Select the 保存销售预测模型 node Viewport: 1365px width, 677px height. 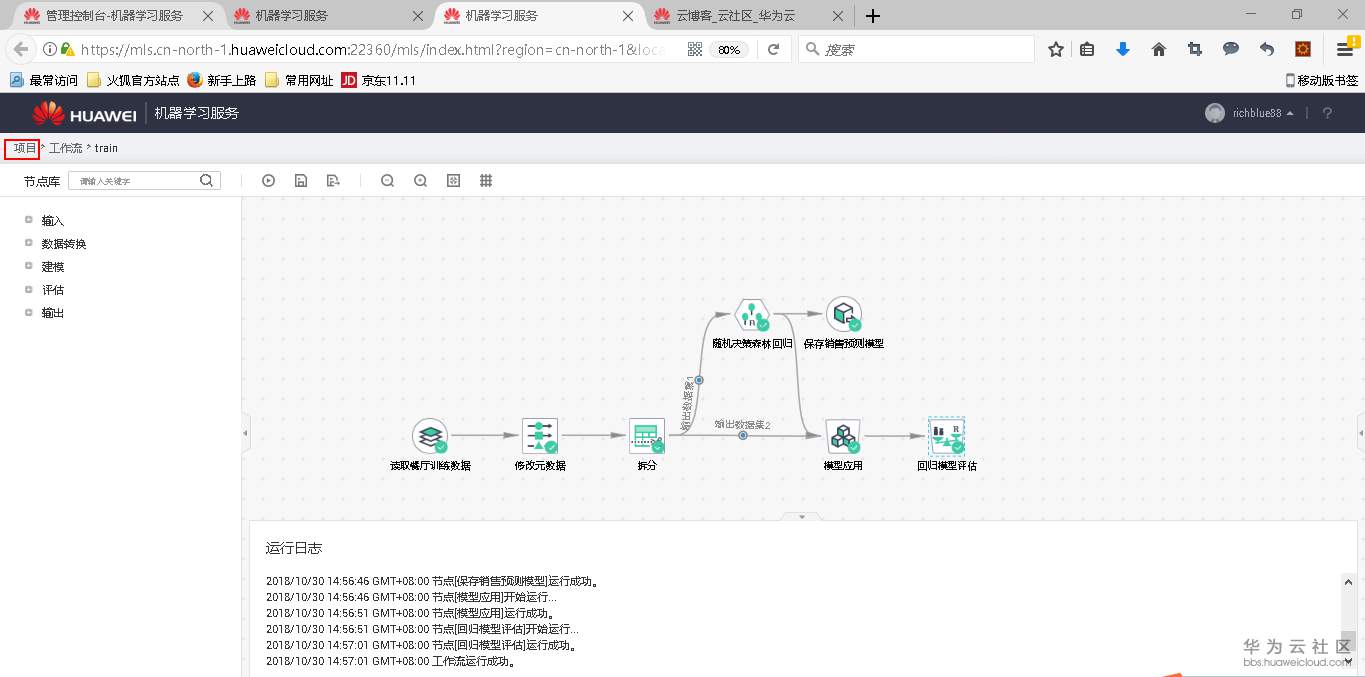[844, 314]
